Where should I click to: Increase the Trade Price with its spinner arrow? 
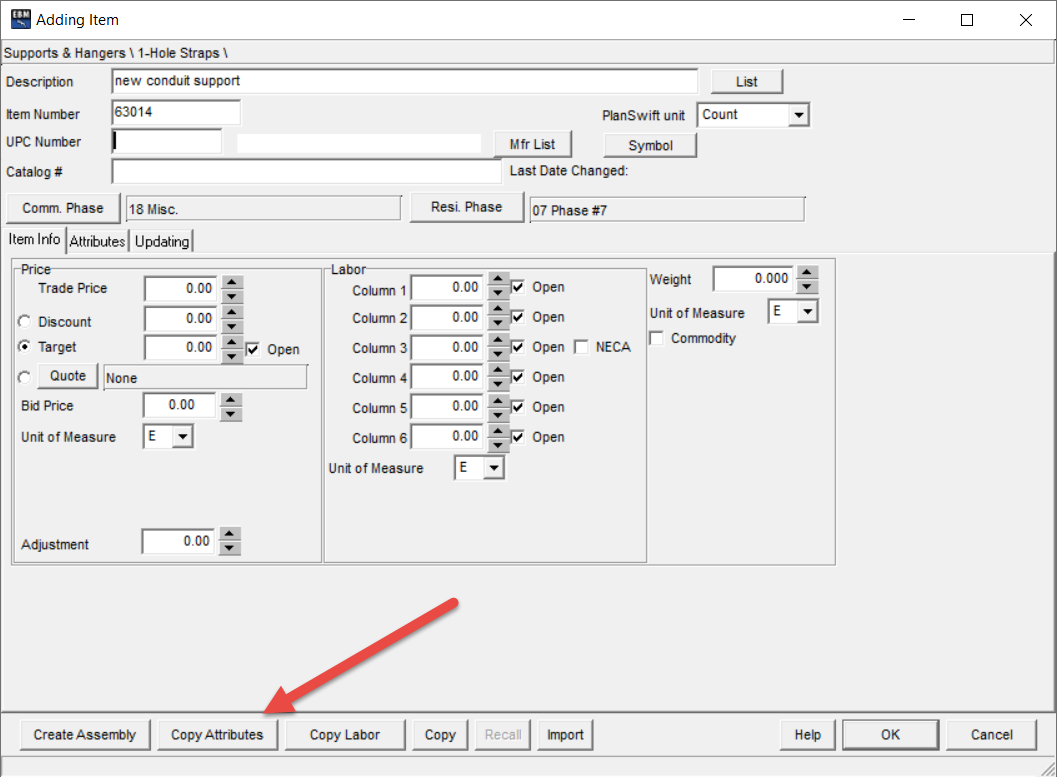pos(231,283)
